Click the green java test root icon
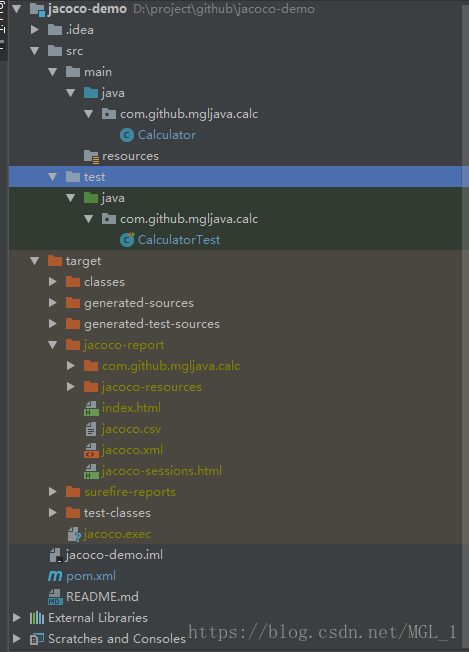 click(x=91, y=198)
